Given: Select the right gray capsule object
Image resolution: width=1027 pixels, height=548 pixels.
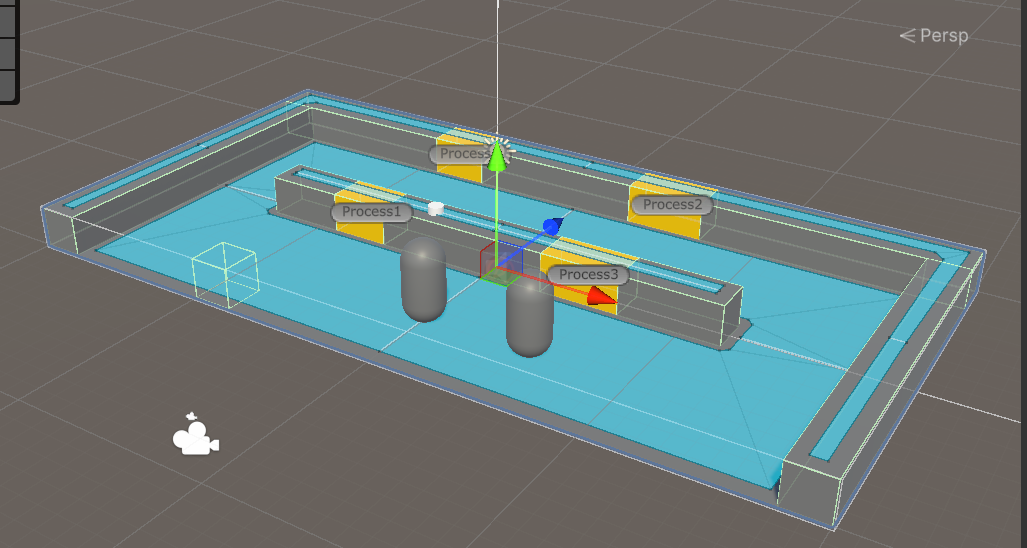Looking at the screenshot, I should tap(529, 315).
